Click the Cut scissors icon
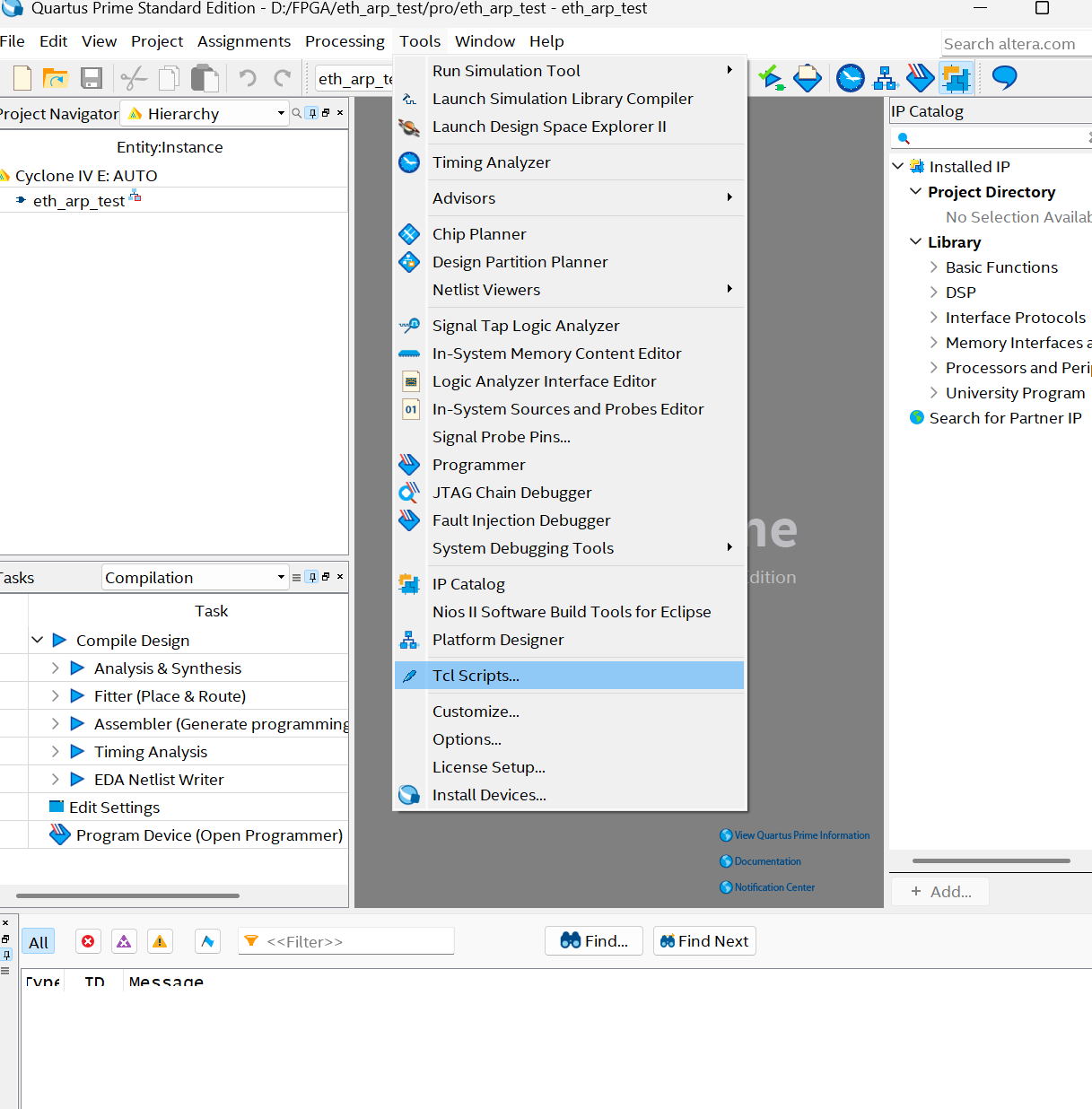This screenshot has width=1092, height=1109. click(134, 79)
